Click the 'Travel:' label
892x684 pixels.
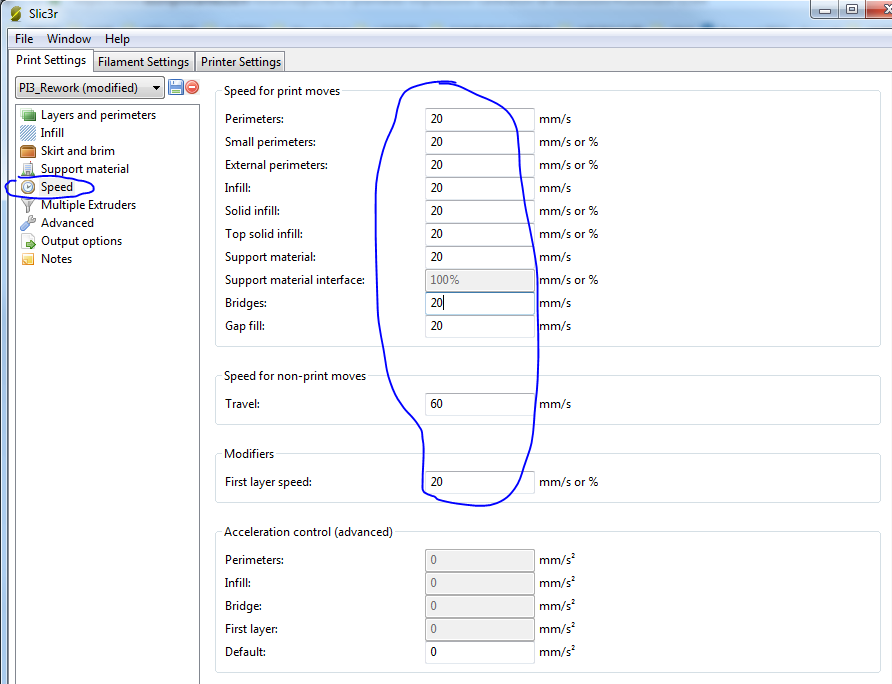point(242,404)
